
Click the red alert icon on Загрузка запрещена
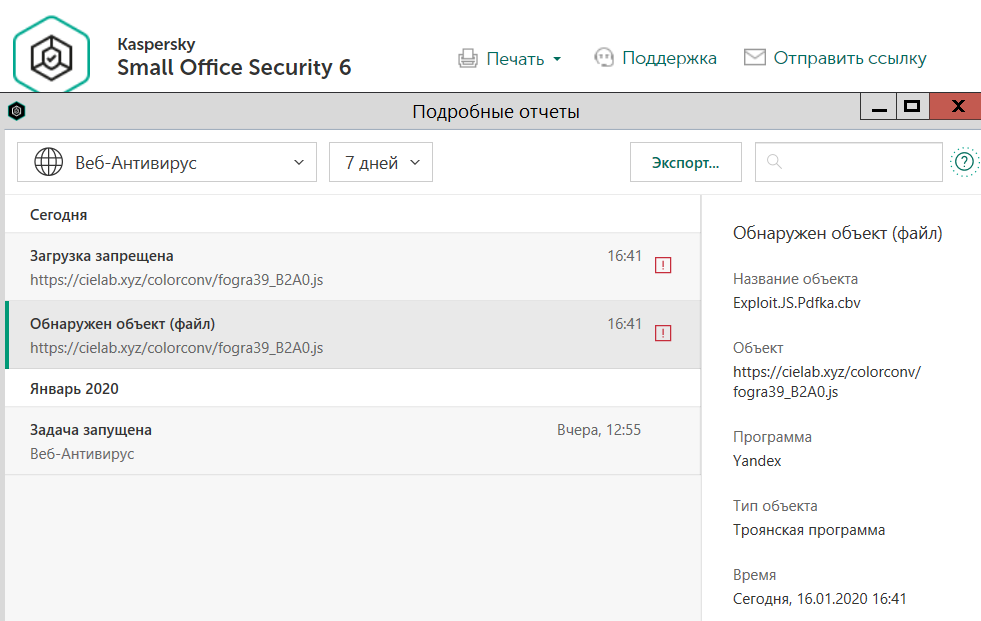(x=663, y=265)
